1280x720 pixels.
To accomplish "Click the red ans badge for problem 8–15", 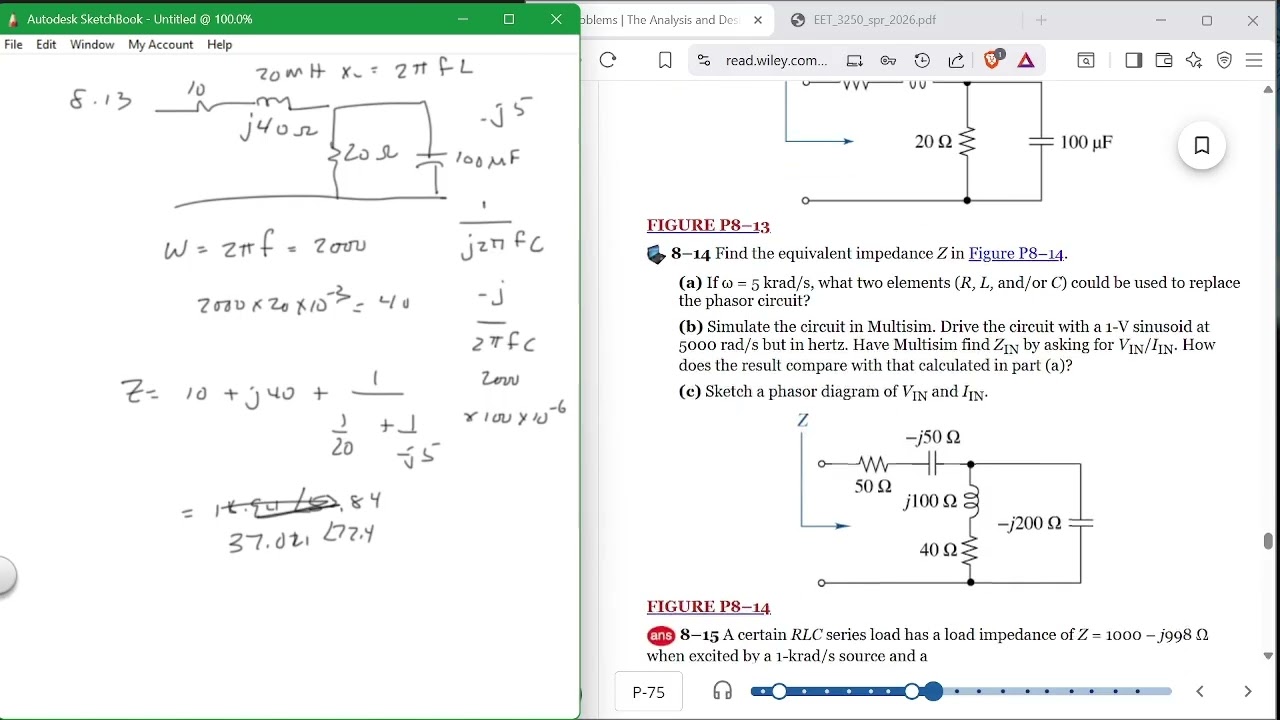I will pyautogui.click(x=661, y=635).
